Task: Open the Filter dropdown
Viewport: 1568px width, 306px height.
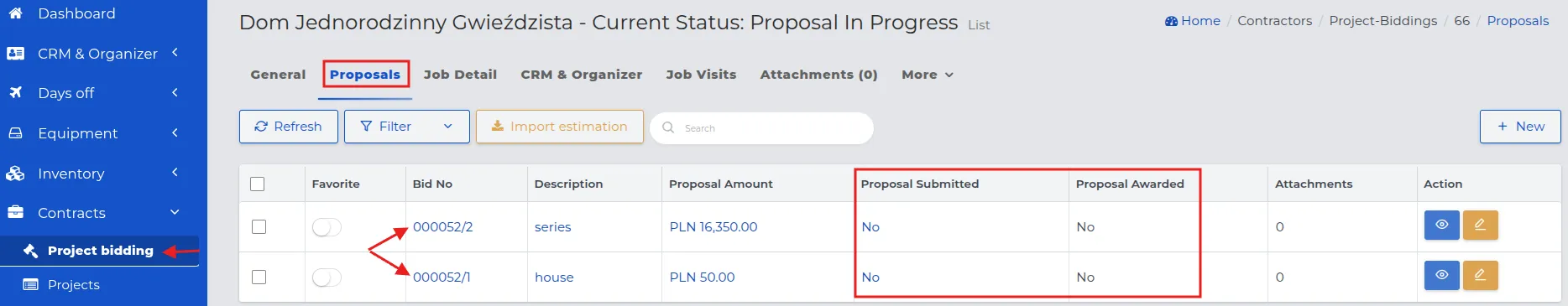Action: (x=407, y=127)
